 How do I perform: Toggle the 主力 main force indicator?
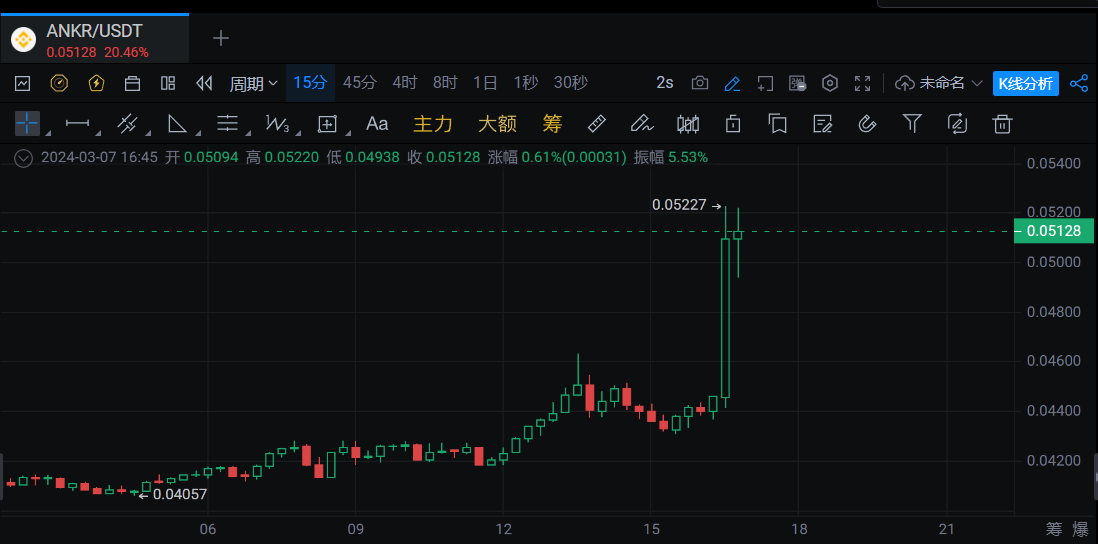pyautogui.click(x=433, y=124)
